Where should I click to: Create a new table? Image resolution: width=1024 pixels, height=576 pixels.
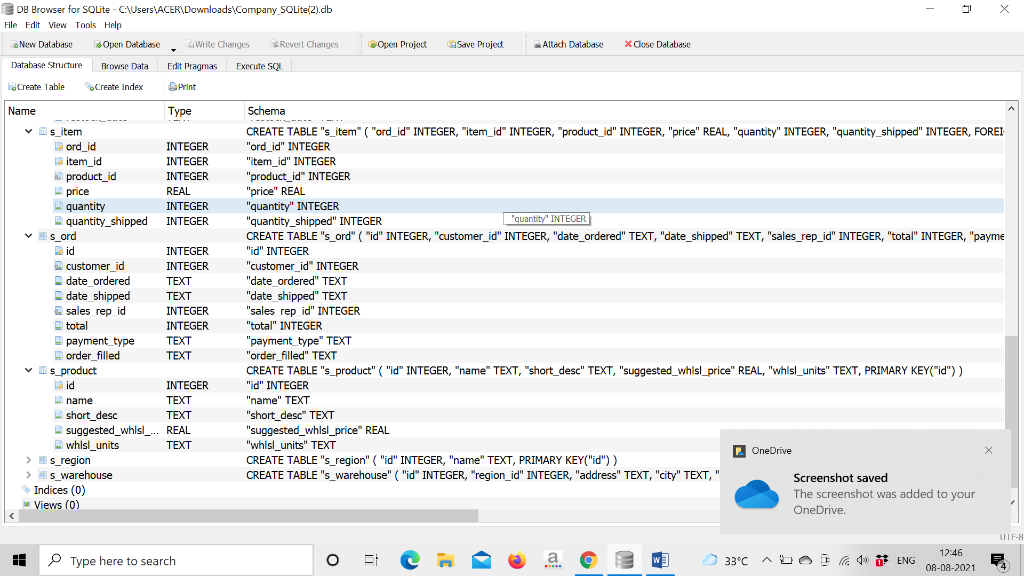click(36, 86)
